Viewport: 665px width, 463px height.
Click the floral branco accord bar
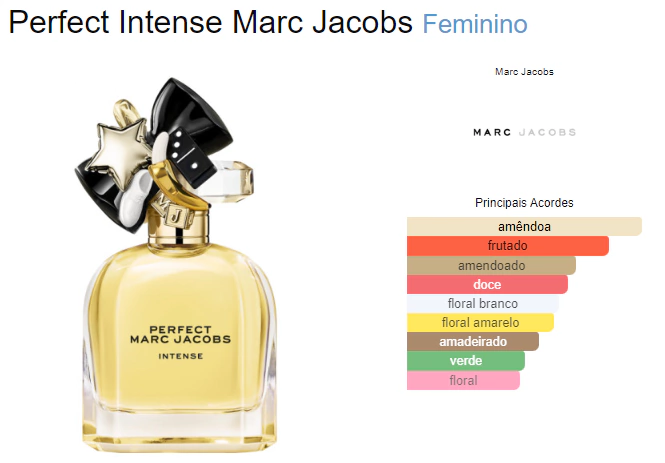tap(483, 304)
